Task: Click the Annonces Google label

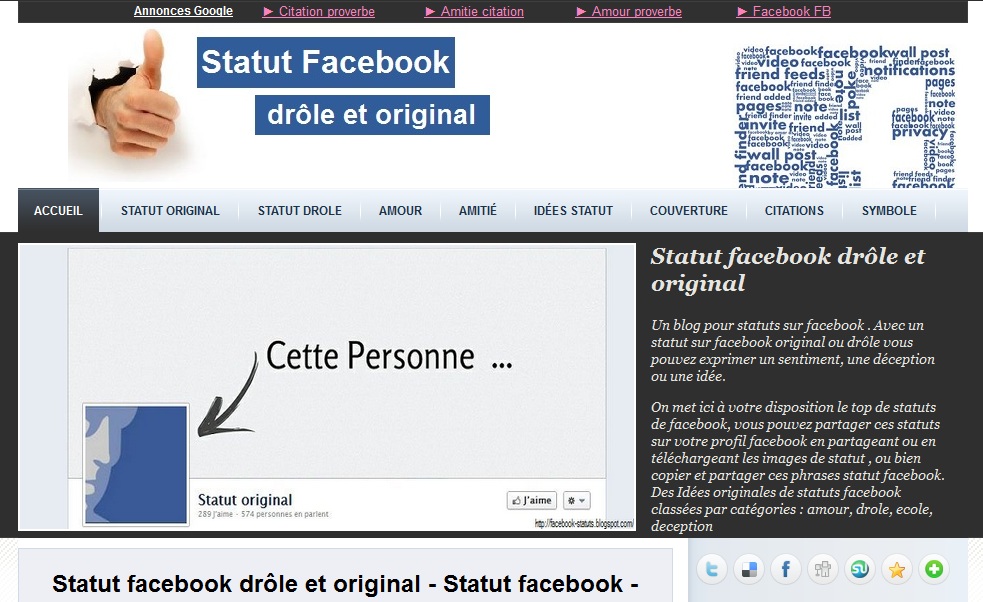Action: pos(183,11)
